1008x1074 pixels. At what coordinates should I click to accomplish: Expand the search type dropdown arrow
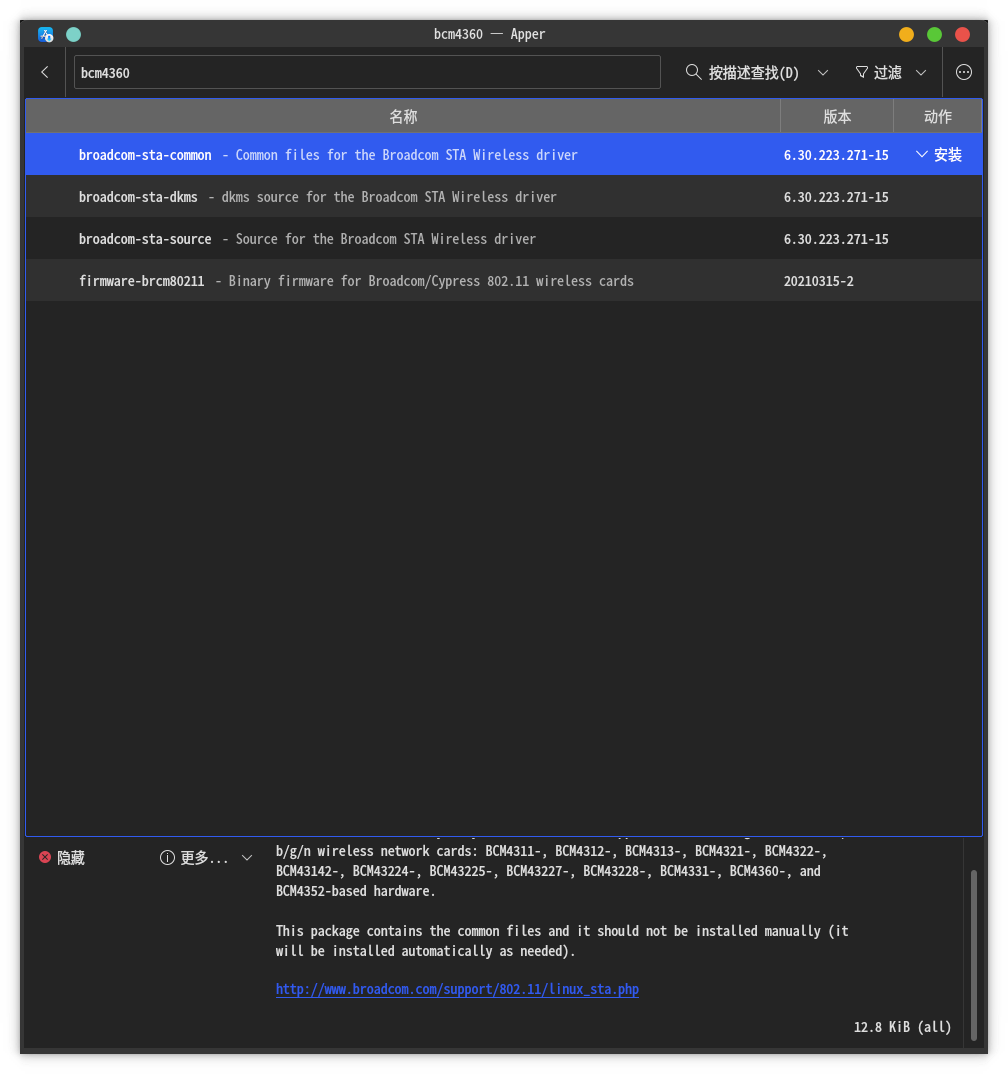point(823,73)
